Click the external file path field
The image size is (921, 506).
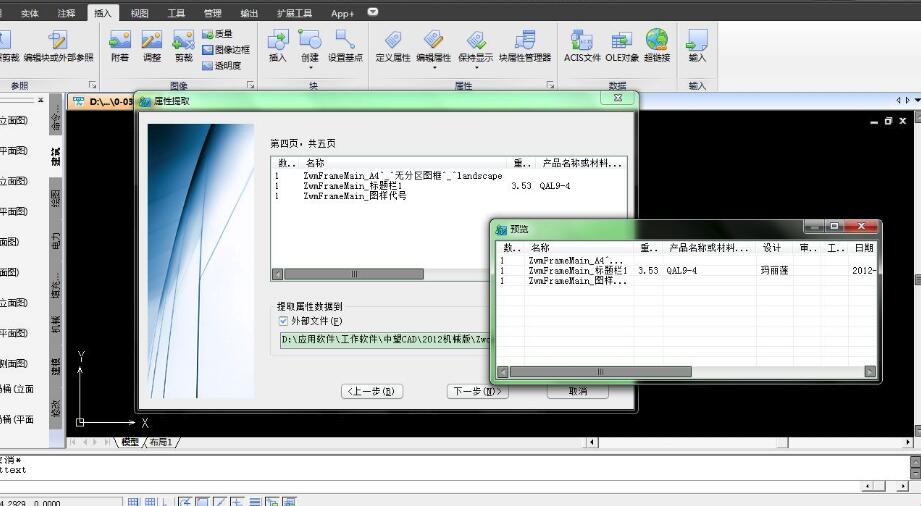click(x=385, y=339)
